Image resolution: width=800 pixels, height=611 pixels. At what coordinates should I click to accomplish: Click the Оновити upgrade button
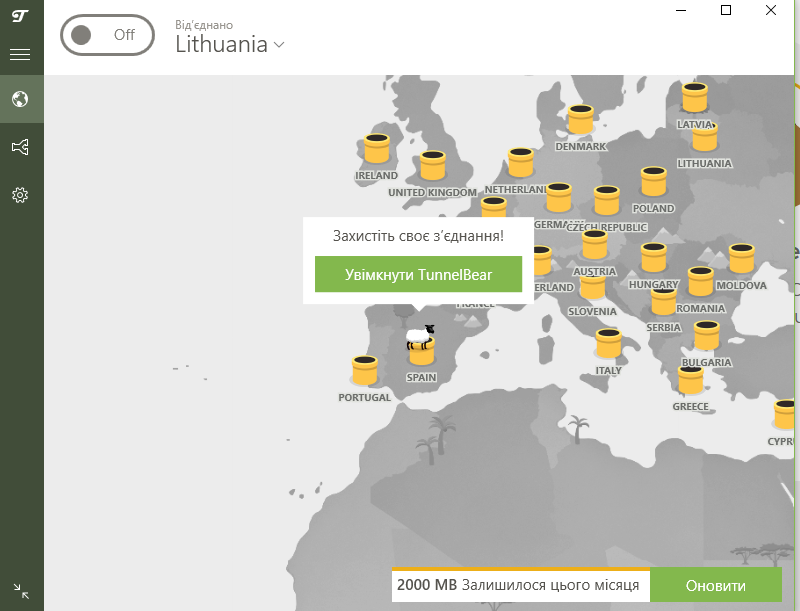(715, 585)
